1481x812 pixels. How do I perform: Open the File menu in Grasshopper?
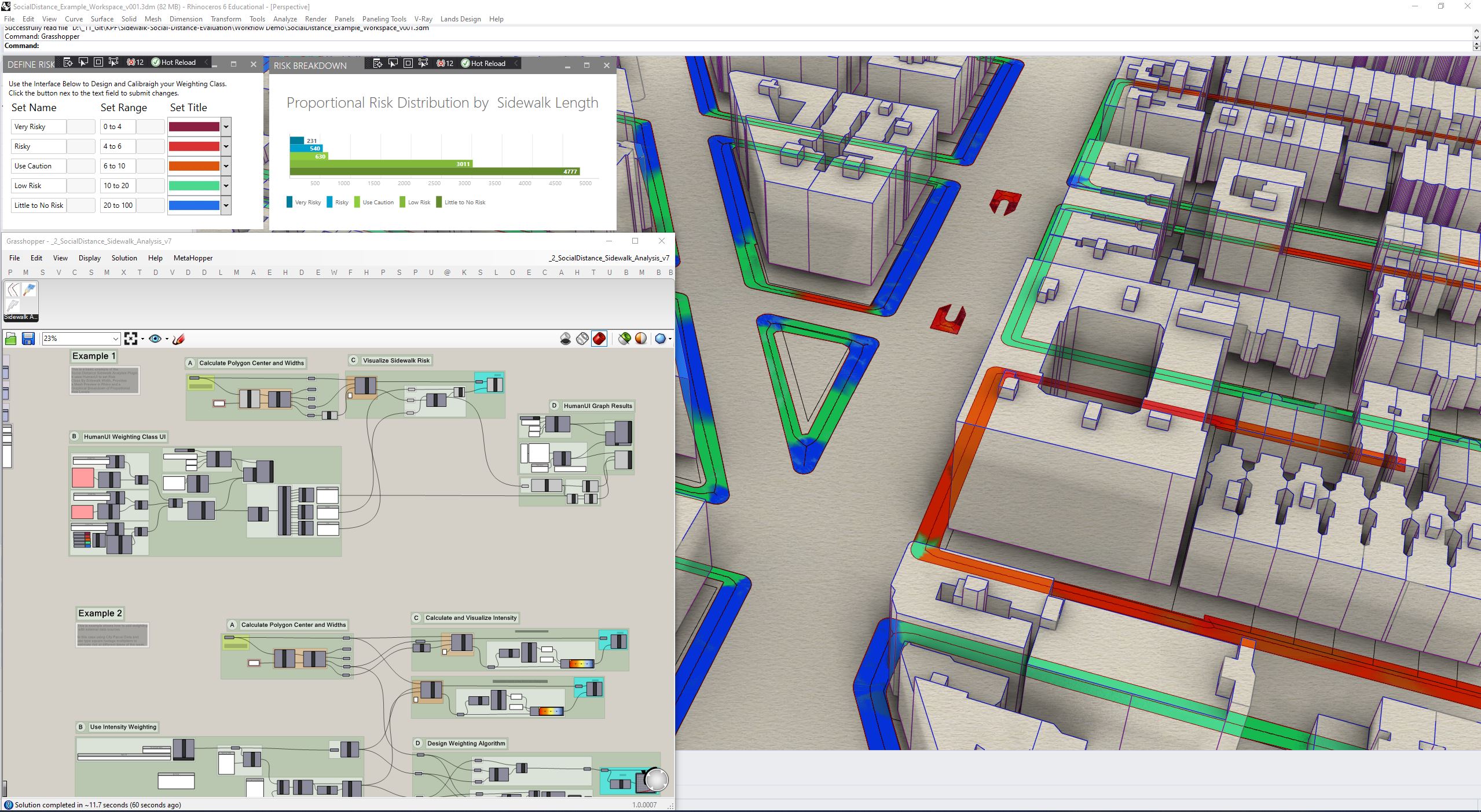[14, 258]
